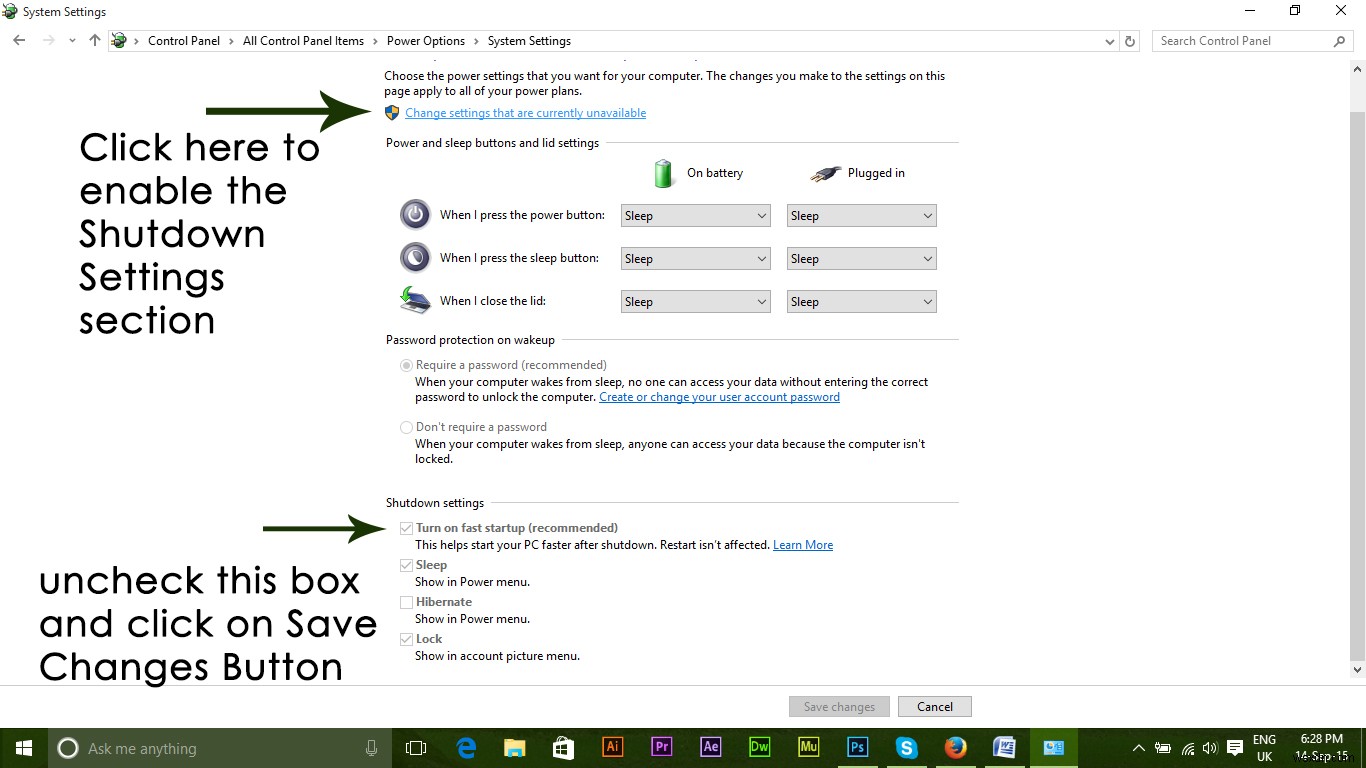Refresh the address bar location
The image size is (1366, 768).
pyautogui.click(x=1130, y=41)
